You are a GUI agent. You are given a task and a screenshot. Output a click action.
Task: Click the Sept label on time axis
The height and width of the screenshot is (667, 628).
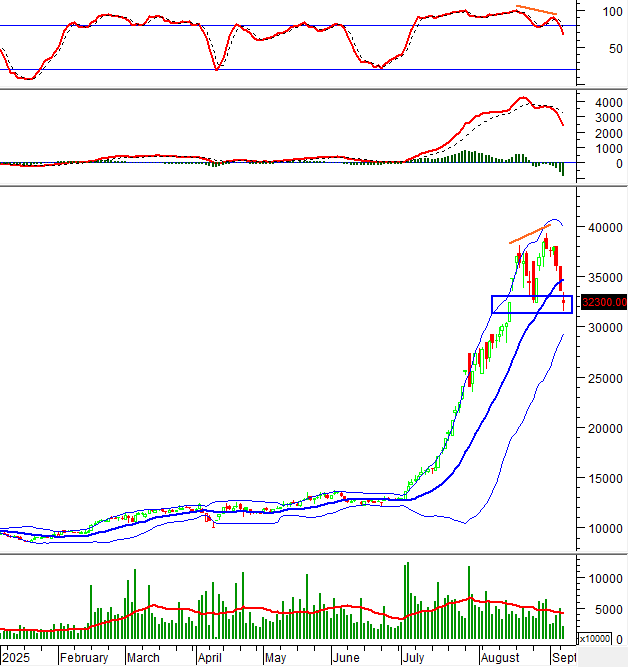pyautogui.click(x=564, y=658)
